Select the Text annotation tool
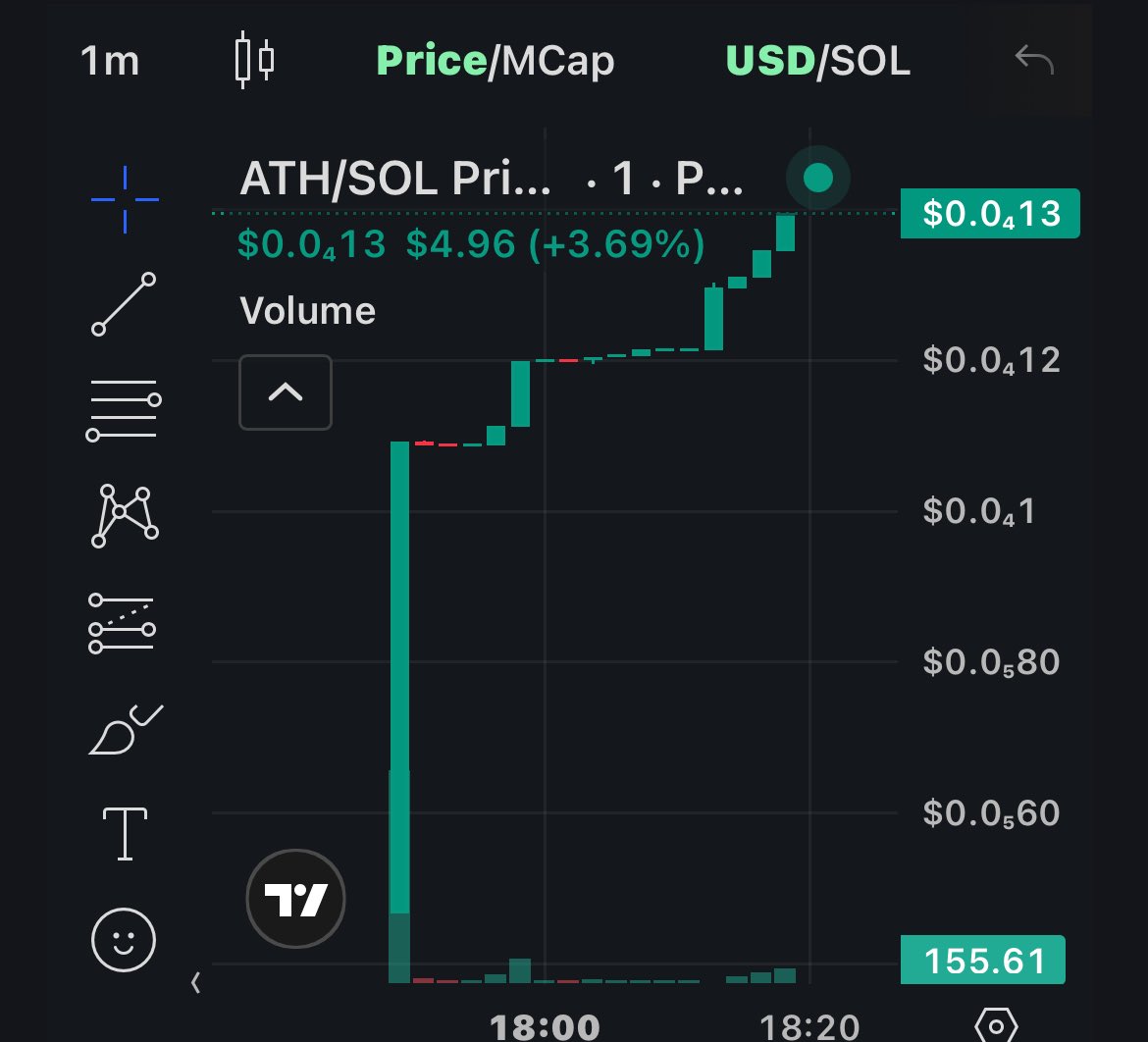 pyautogui.click(x=125, y=834)
